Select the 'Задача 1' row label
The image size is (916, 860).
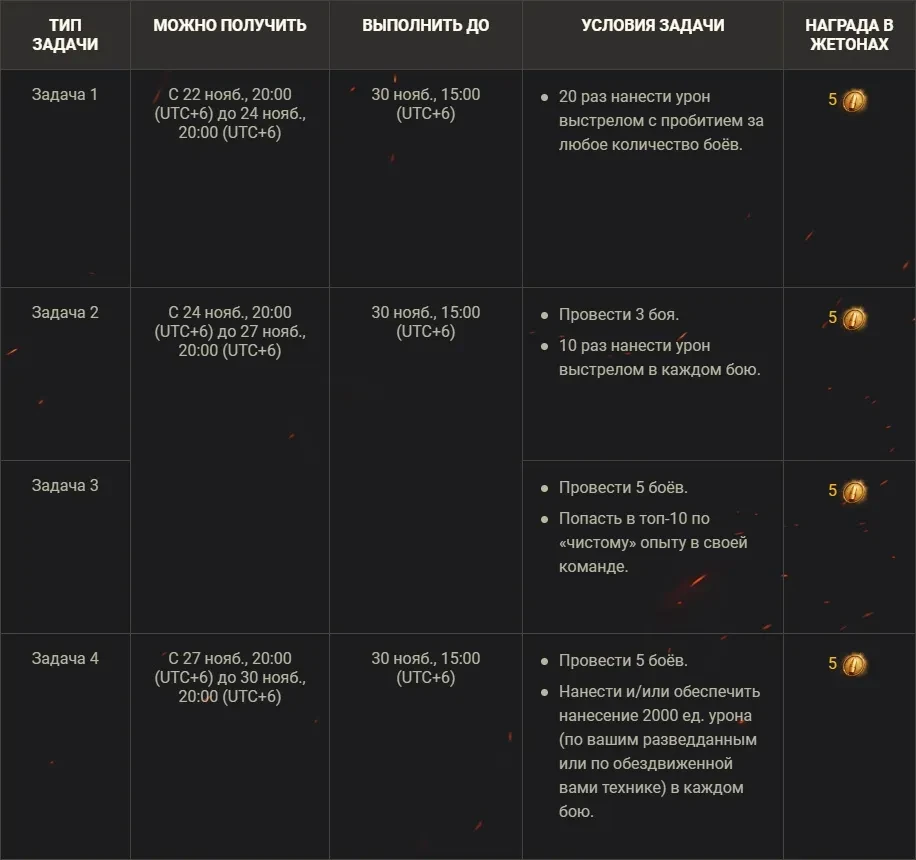click(x=65, y=95)
